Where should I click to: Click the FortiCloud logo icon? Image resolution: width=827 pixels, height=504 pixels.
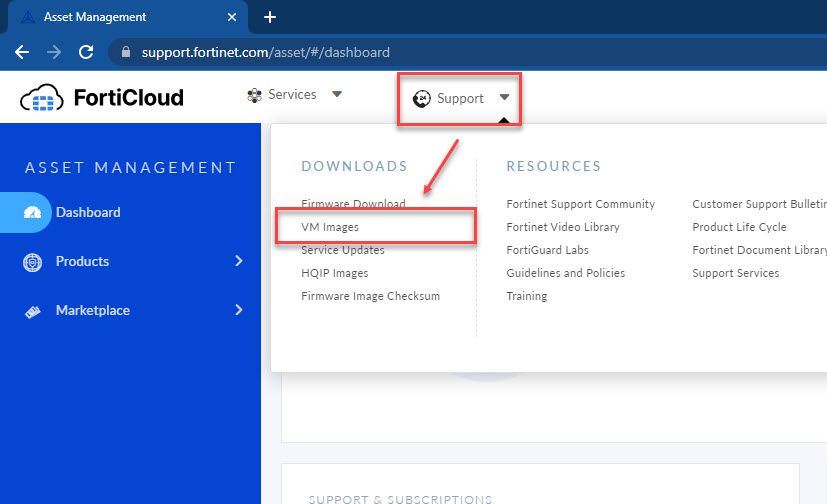coord(42,98)
